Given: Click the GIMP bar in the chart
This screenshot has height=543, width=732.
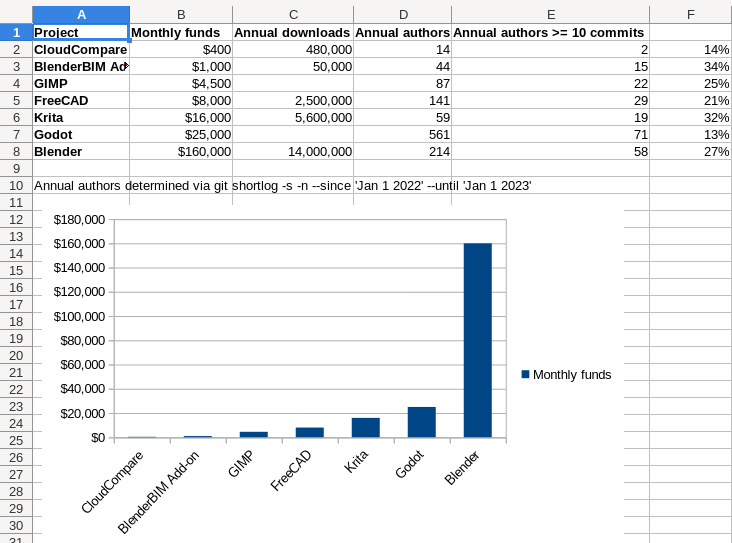Looking at the screenshot, I should (x=253, y=435).
